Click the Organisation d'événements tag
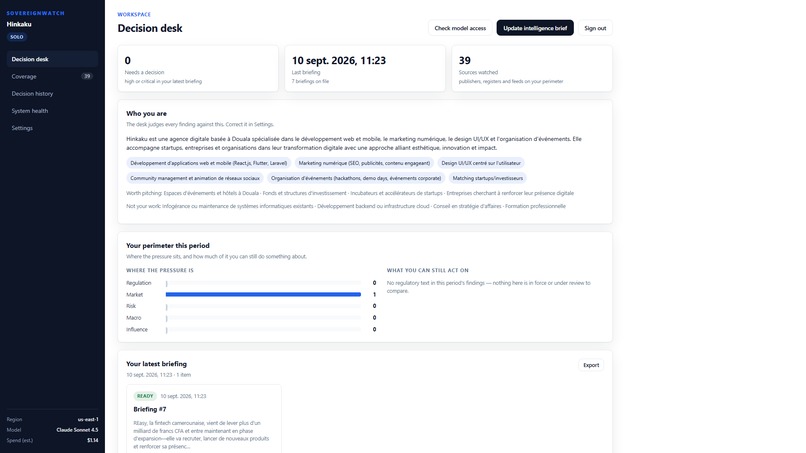The image size is (806, 453). (x=356, y=178)
